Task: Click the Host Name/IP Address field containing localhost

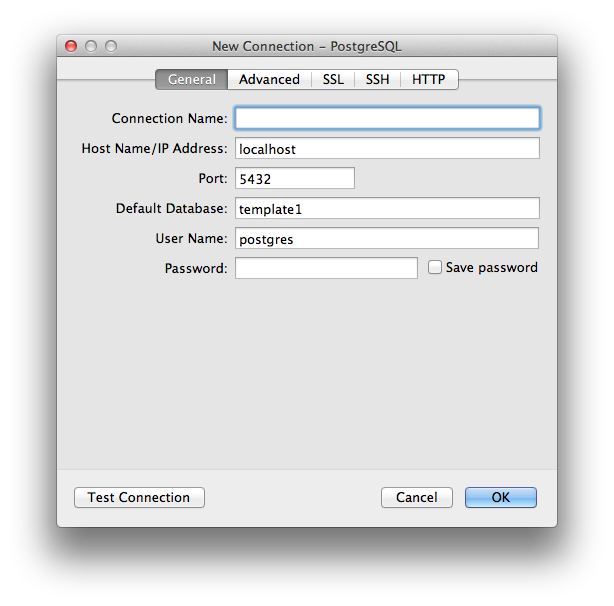Action: click(387, 148)
